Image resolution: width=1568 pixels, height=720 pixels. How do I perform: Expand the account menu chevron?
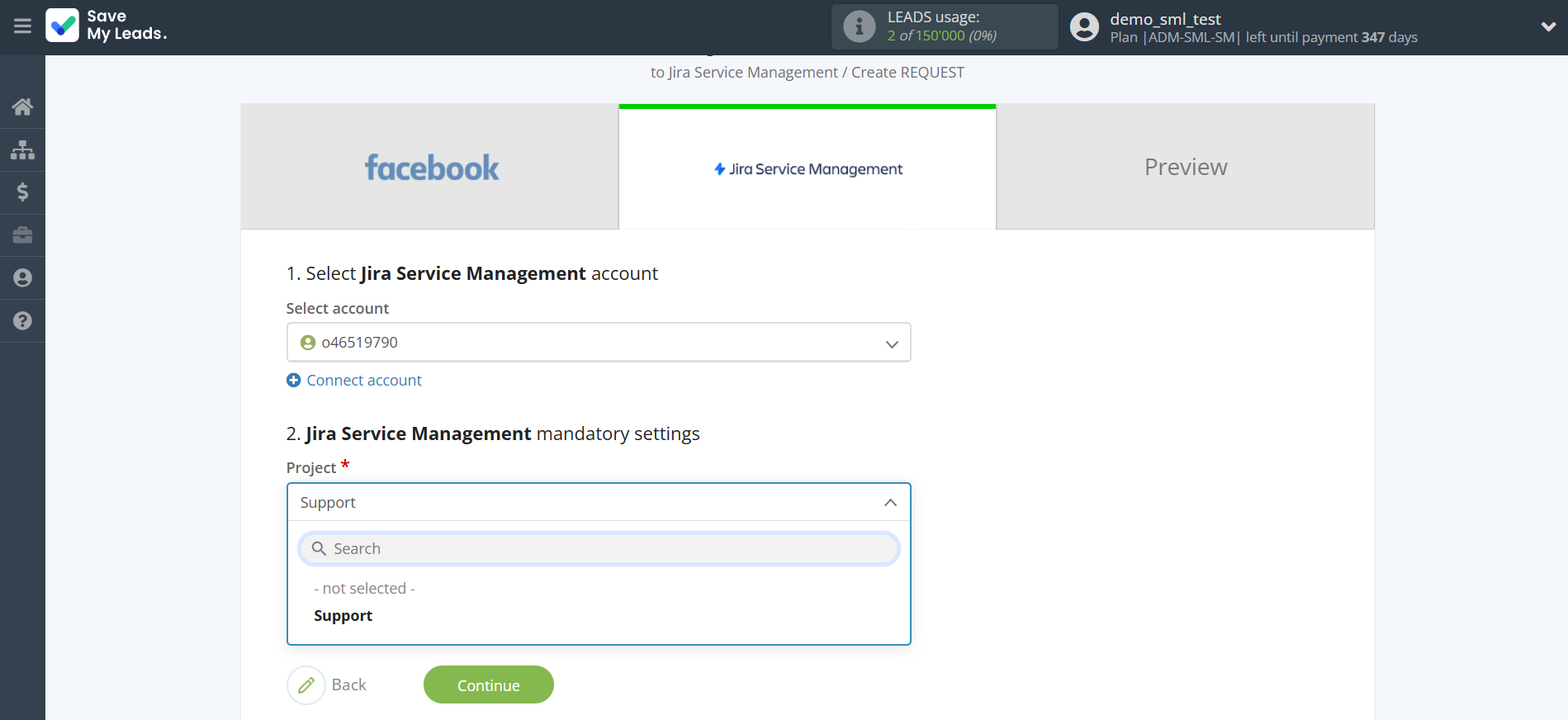(1548, 26)
